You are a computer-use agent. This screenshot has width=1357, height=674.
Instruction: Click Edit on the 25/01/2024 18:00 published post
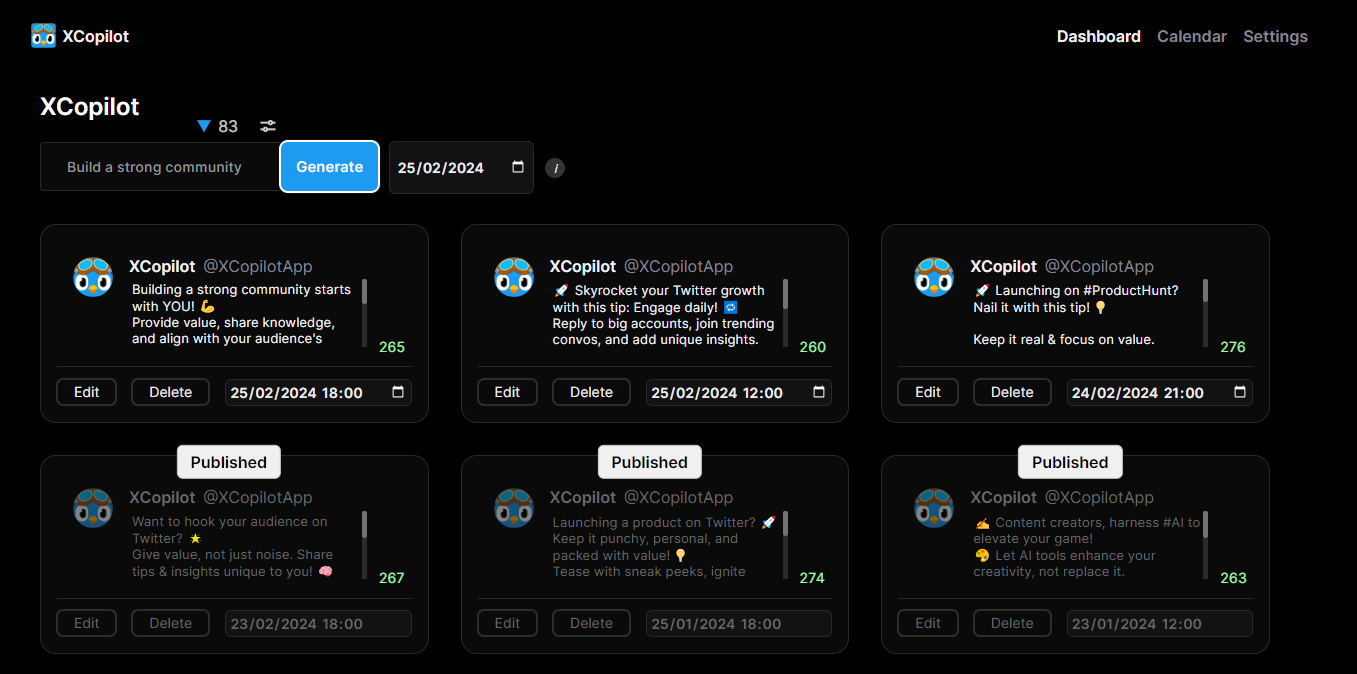point(507,623)
